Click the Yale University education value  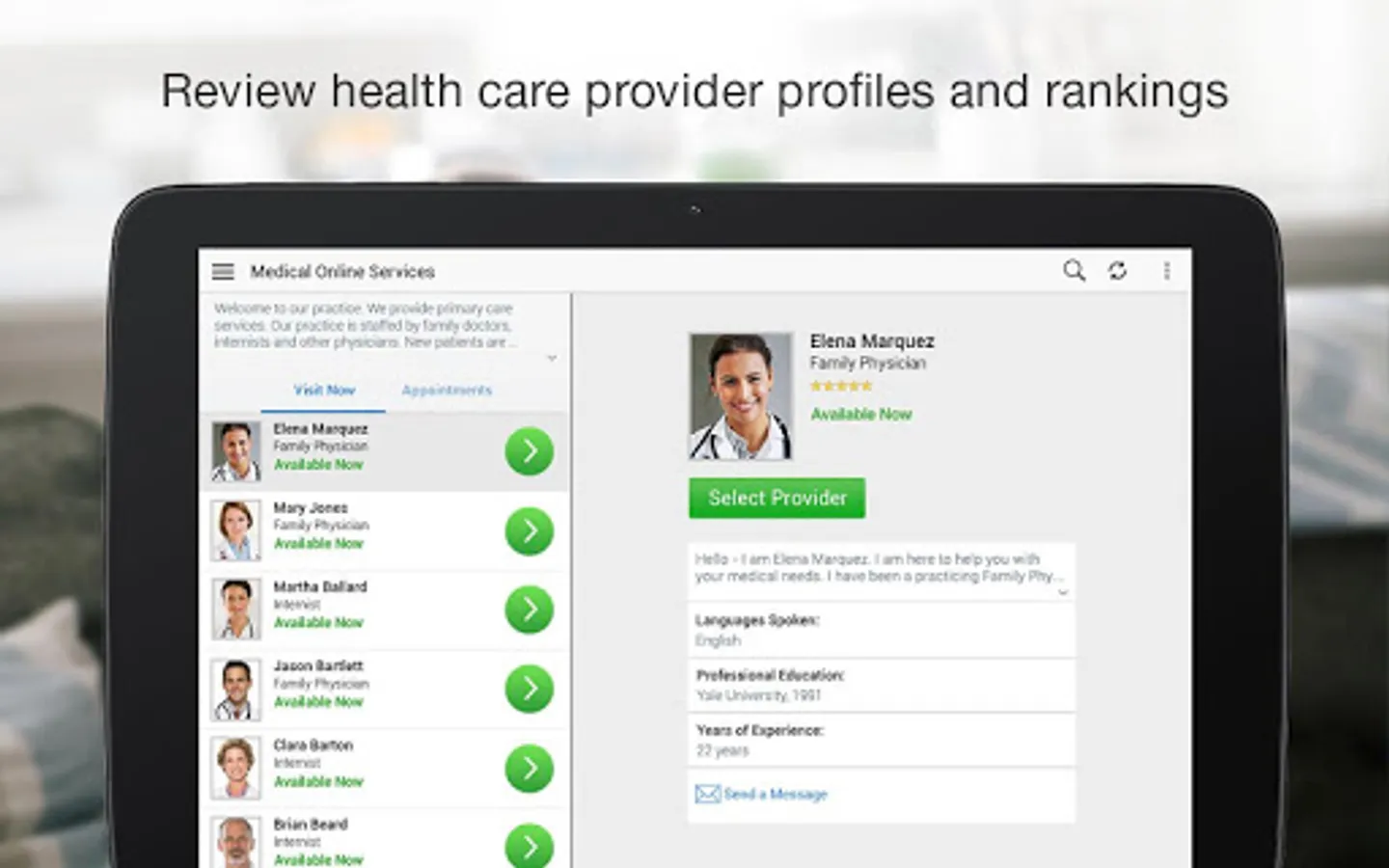[x=758, y=695]
